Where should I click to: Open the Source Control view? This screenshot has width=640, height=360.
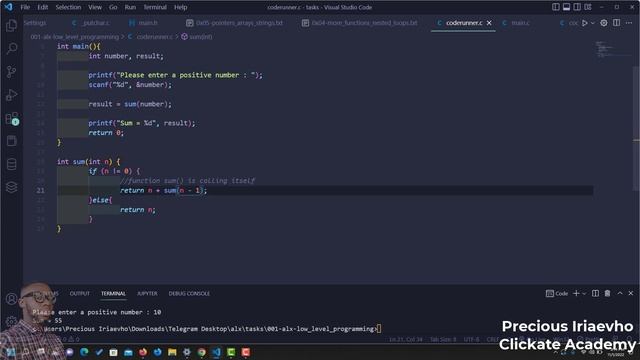11,72
